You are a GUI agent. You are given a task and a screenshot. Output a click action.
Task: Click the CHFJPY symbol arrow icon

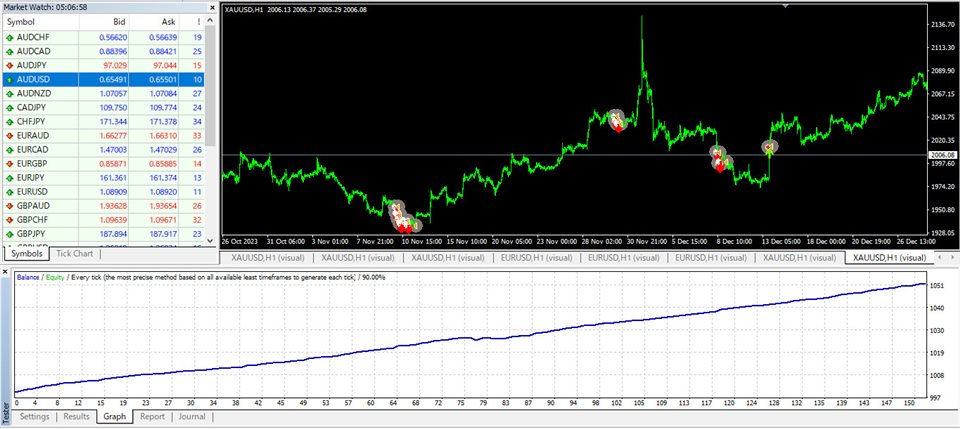pos(10,122)
